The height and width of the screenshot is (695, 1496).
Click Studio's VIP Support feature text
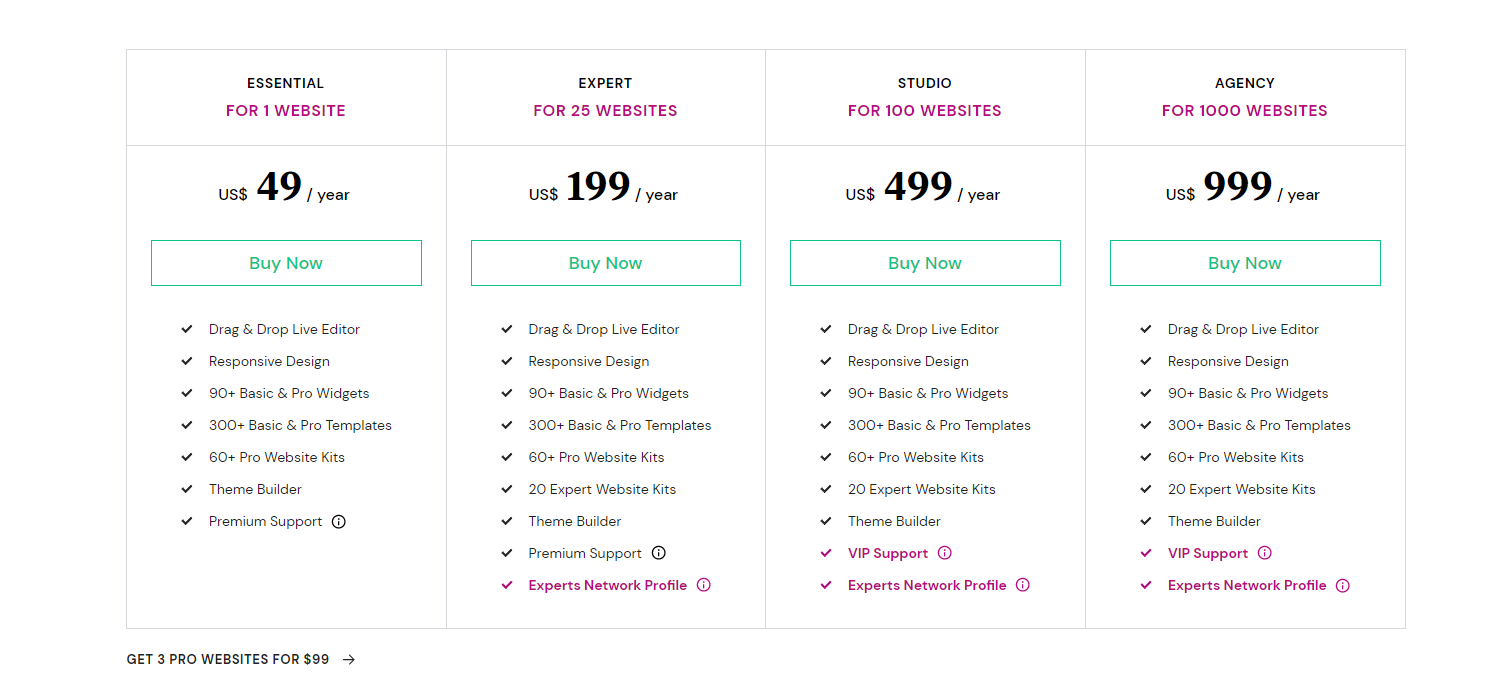[888, 553]
